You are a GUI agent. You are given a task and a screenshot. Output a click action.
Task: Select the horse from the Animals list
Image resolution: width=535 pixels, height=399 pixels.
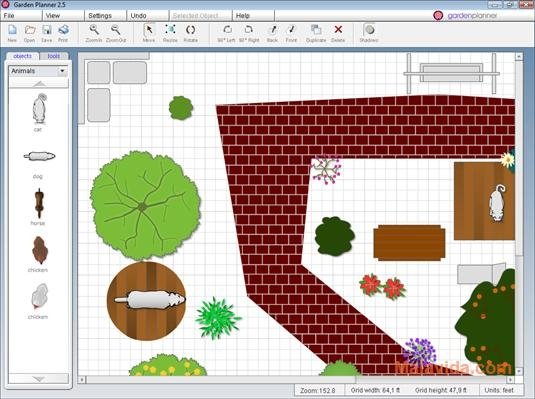(x=39, y=207)
